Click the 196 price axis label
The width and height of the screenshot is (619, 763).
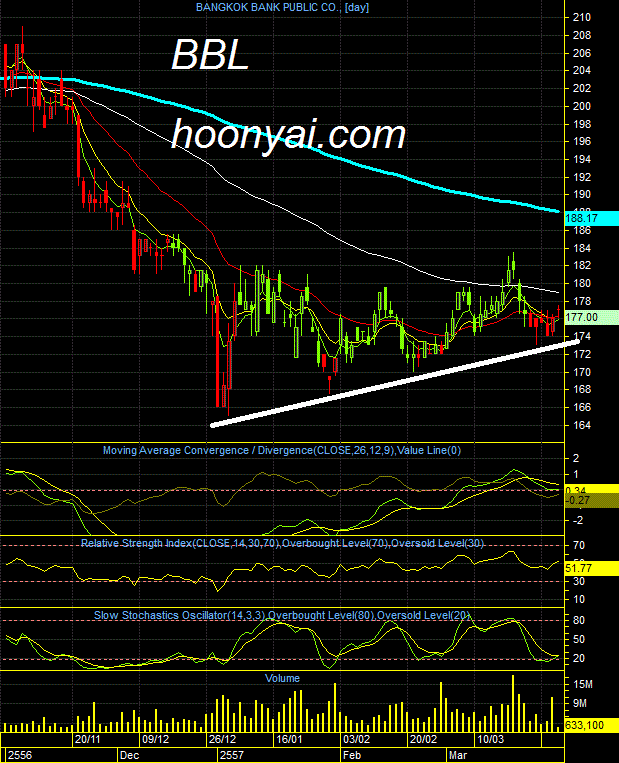point(582,142)
